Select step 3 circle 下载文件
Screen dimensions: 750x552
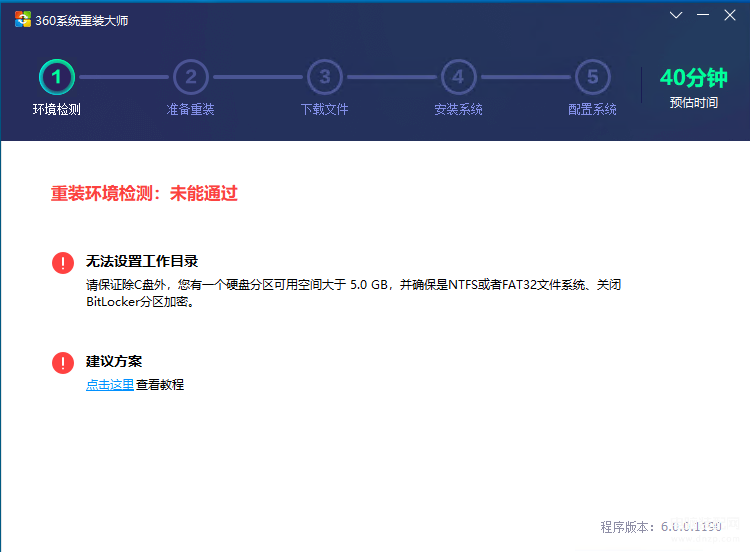coord(325,77)
